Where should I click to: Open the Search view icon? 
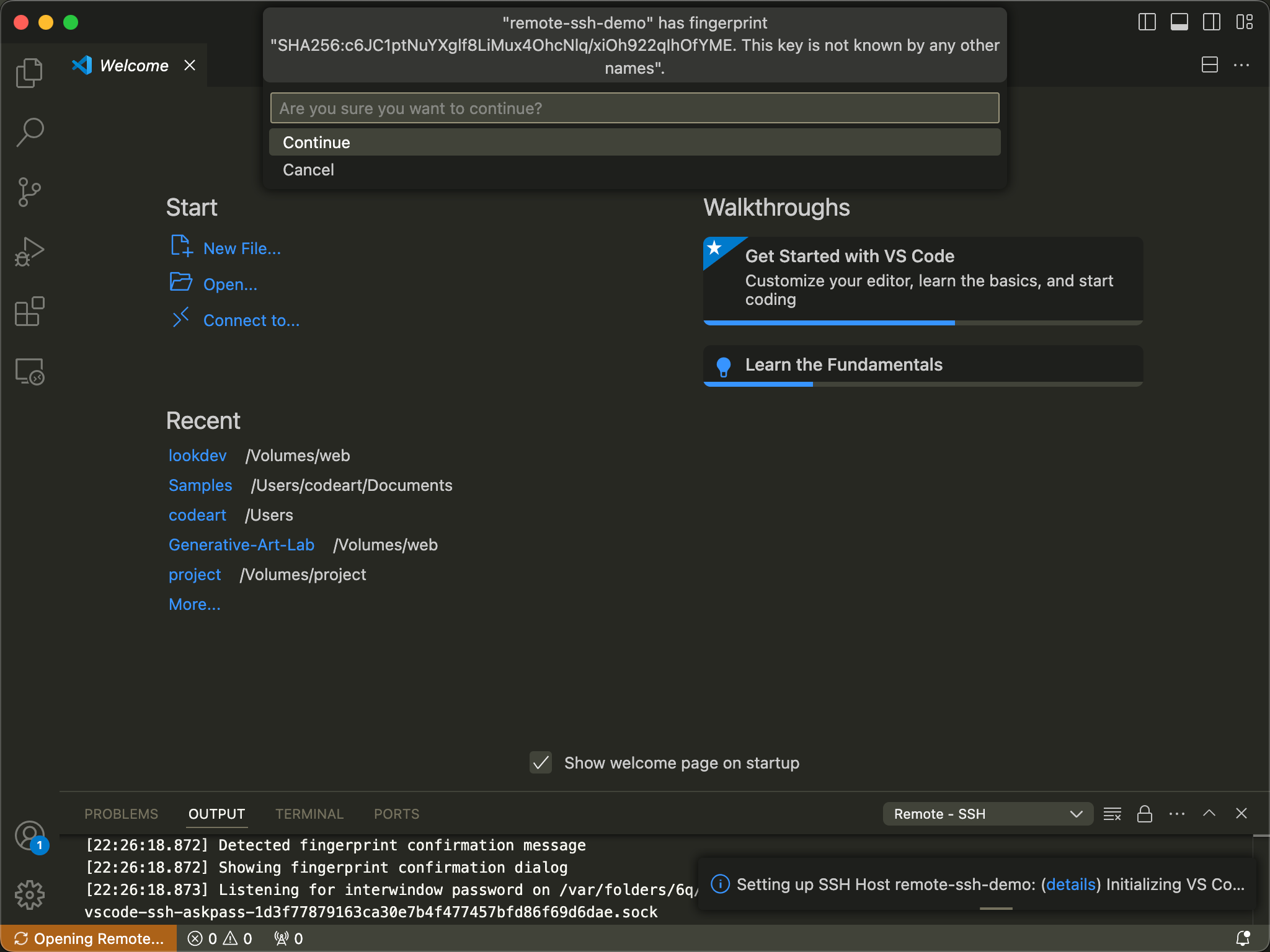(x=29, y=132)
